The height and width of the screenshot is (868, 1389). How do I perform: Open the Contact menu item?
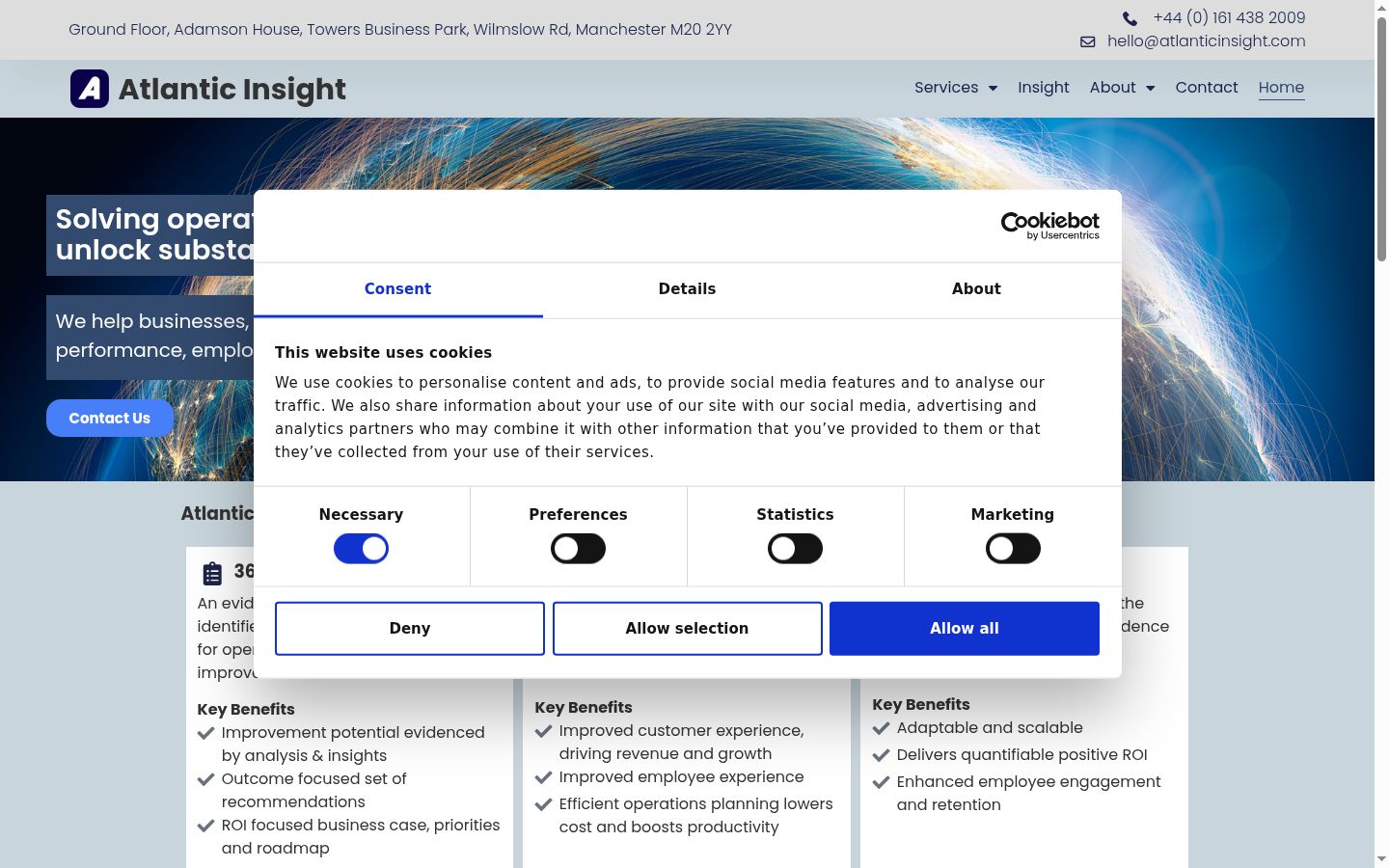click(1207, 88)
